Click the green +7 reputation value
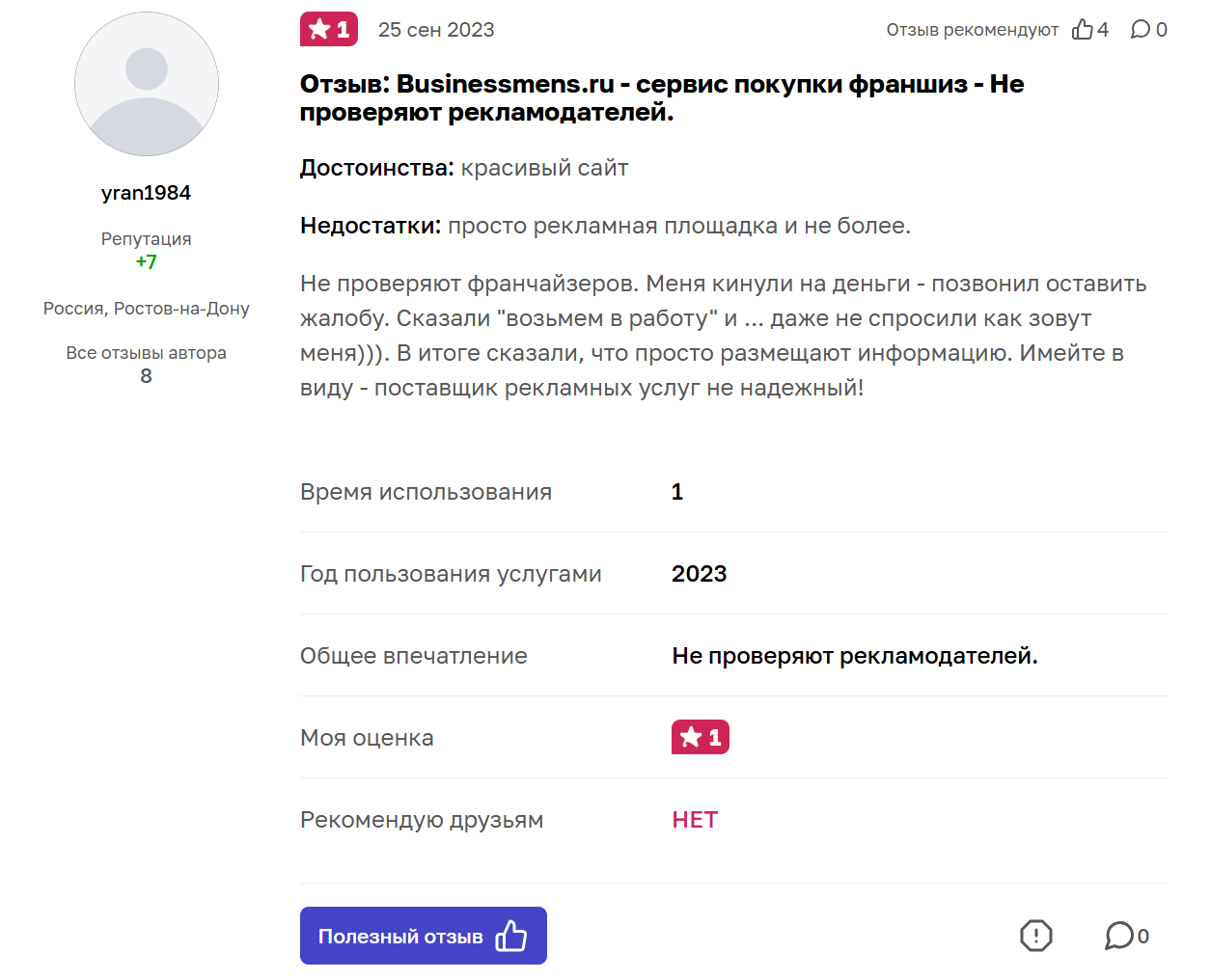The height and width of the screenshot is (980, 1211). (146, 260)
